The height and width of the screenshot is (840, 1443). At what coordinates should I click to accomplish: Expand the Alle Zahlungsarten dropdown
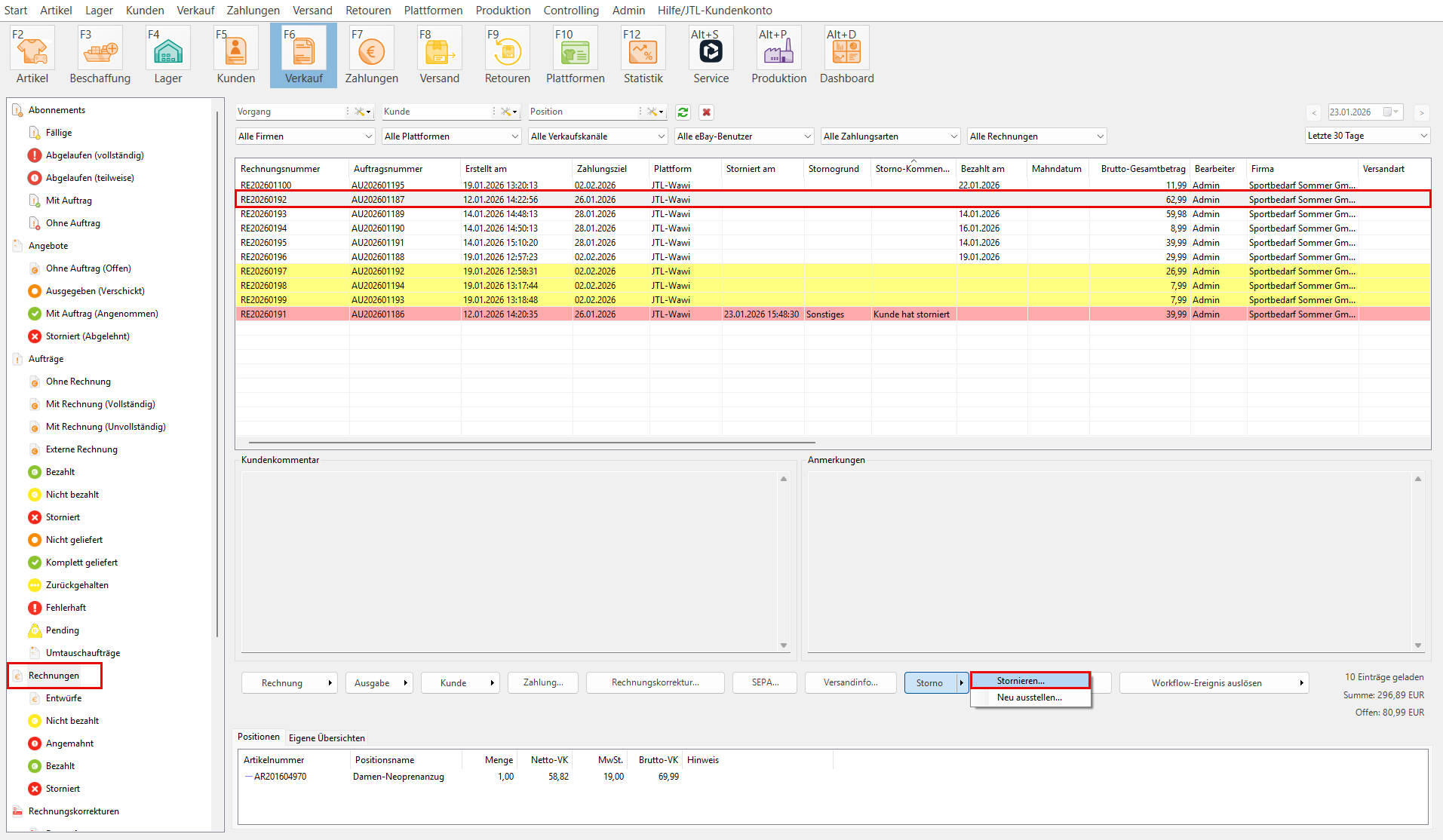[x=890, y=136]
